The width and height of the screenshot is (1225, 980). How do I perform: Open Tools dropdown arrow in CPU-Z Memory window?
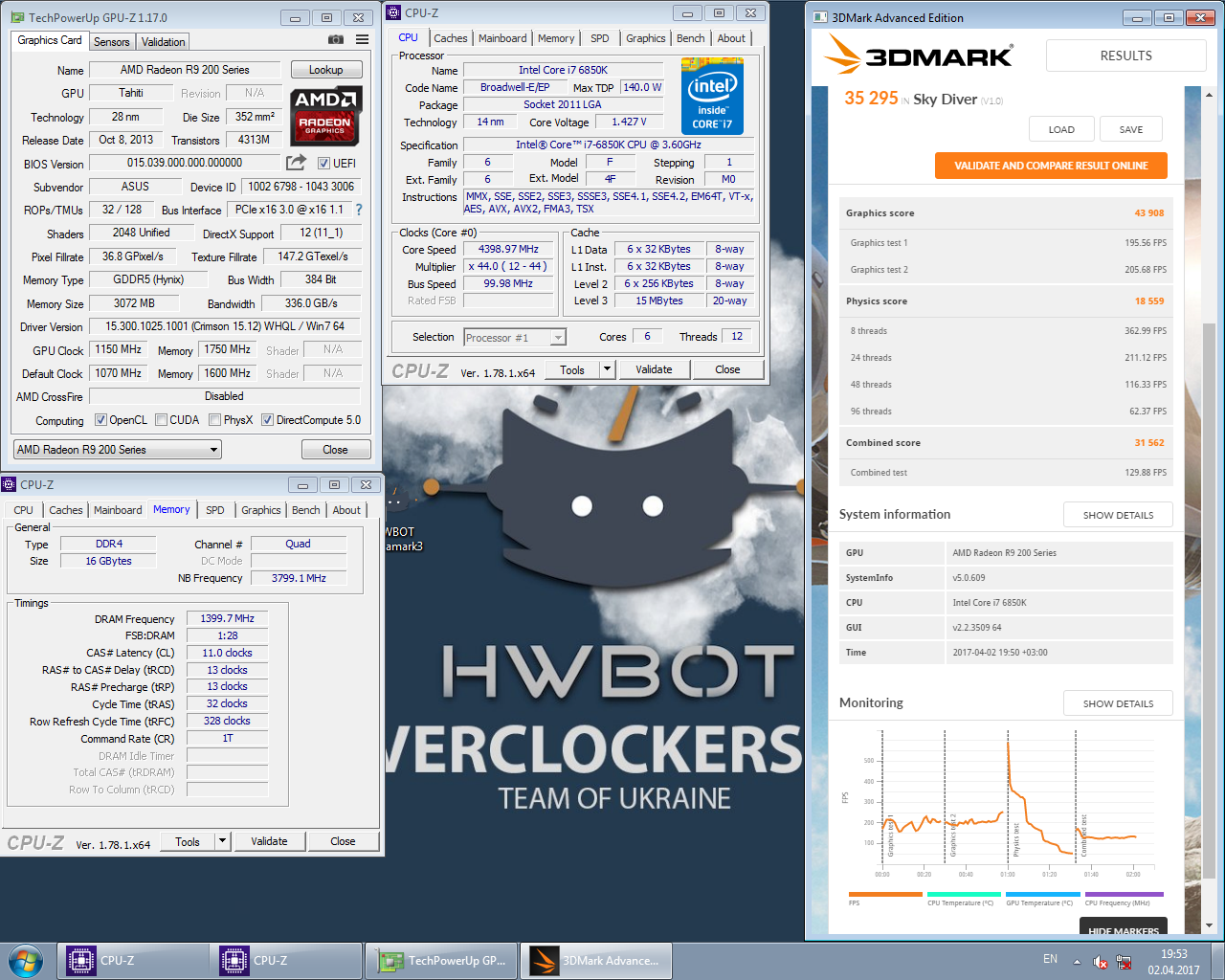(222, 841)
